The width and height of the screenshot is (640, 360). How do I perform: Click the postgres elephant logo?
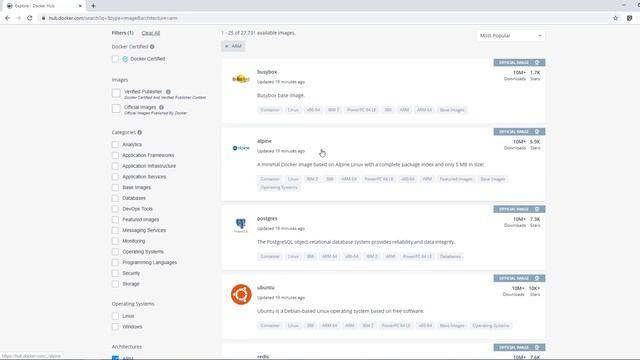point(241,225)
